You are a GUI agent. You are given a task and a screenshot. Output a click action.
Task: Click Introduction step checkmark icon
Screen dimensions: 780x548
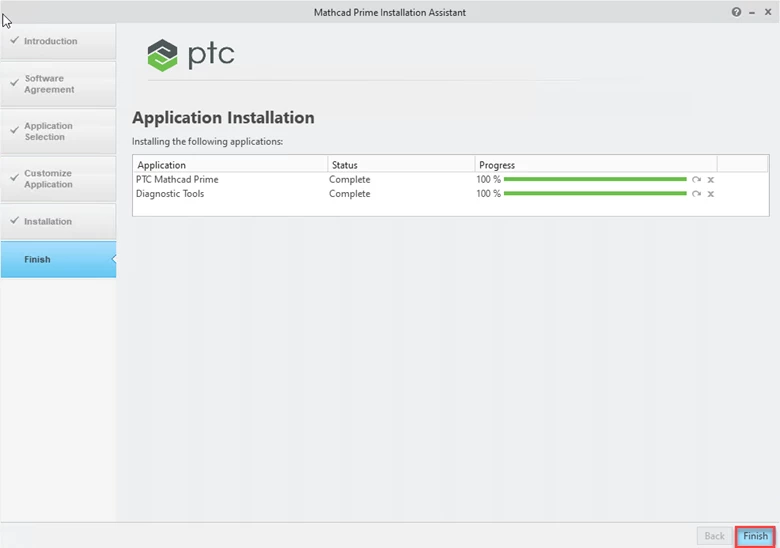pos(14,40)
